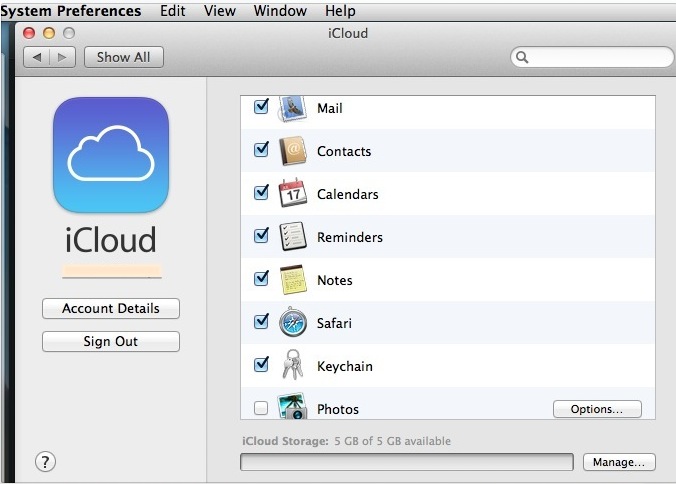
Task: Enable the Photos checkbox
Action: [x=261, y=408]
